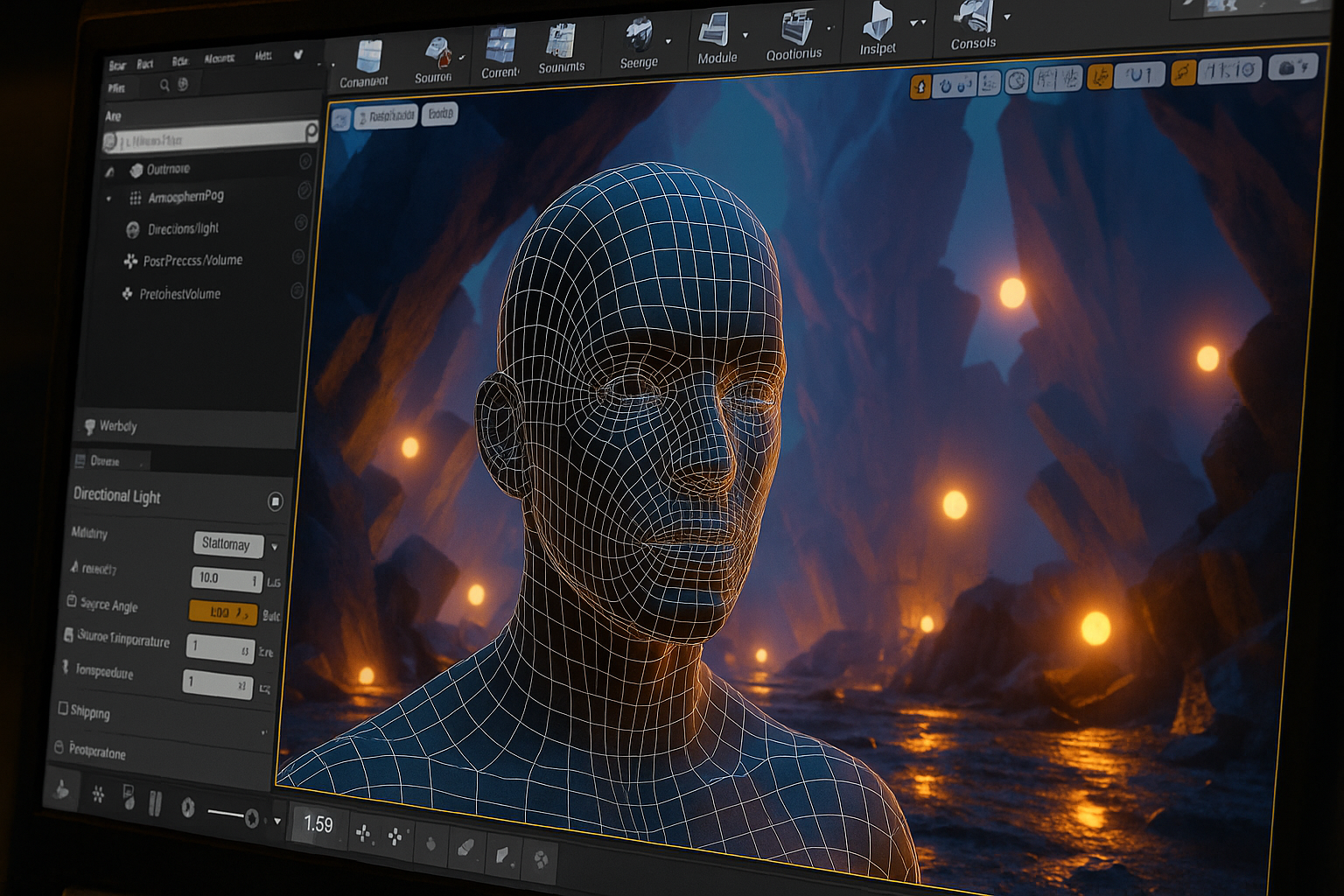Screen dimensions: 1344x896
Task: Click the Consols toolbar icon
Action: (974, 17)
